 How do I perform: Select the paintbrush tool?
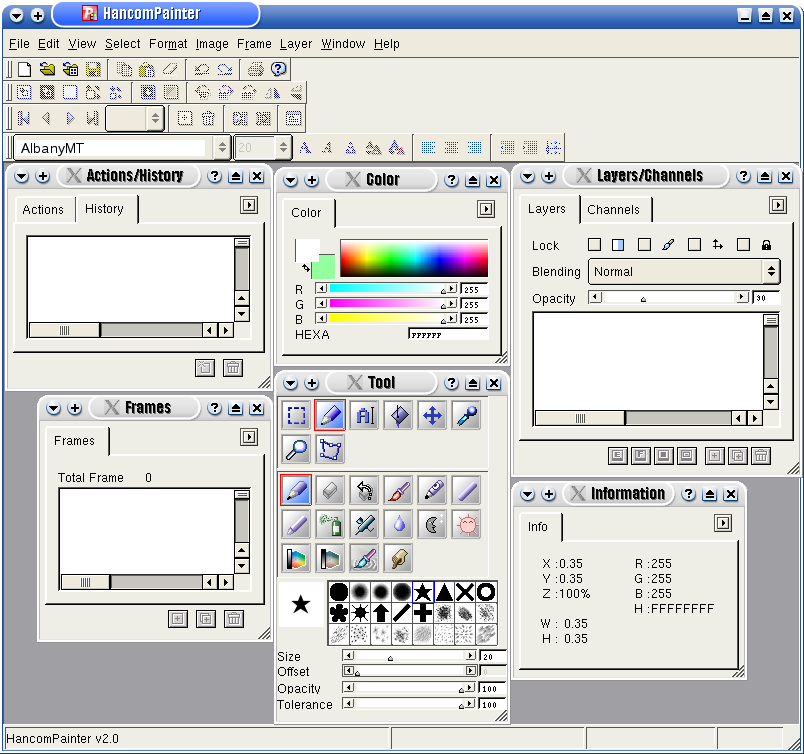(398, 490)
